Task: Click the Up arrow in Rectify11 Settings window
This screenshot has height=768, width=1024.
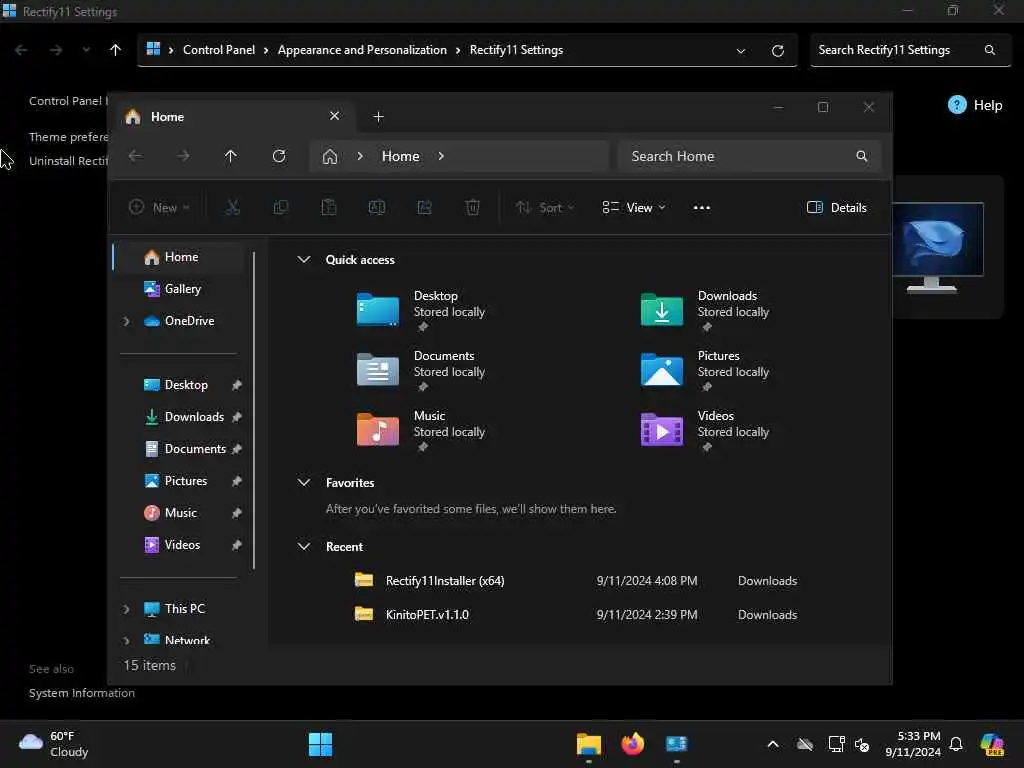Action: pyautogui.click(x=116, y=50)
